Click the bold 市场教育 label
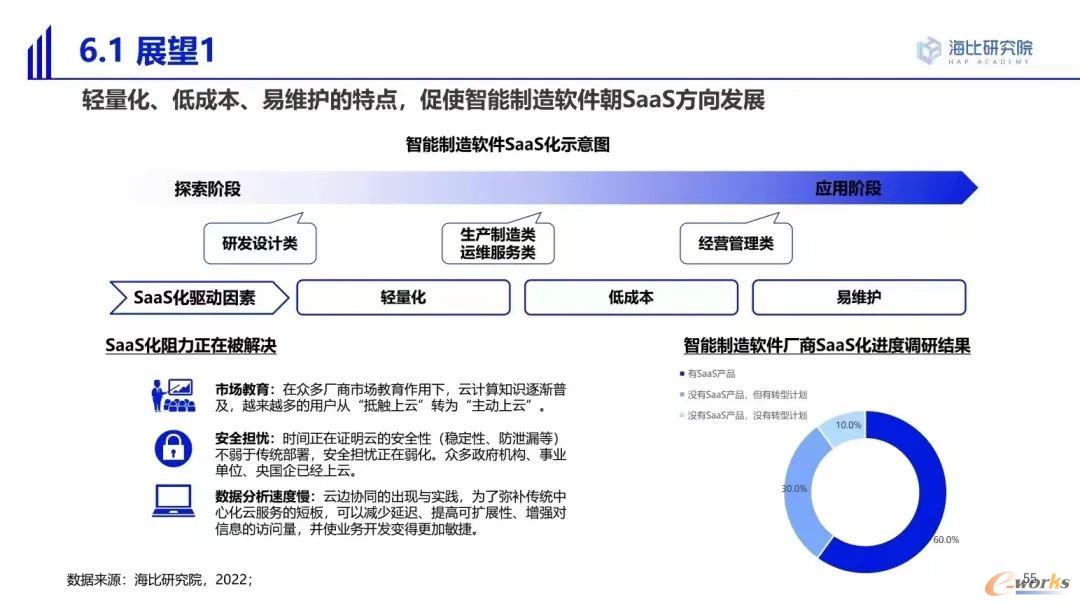Screen dimensions: 1080x606 [x=242, y=390]
